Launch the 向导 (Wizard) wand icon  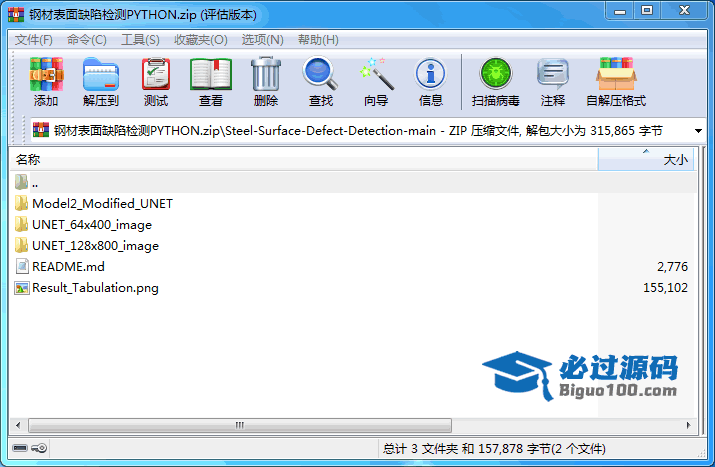(x=376, y=73)
